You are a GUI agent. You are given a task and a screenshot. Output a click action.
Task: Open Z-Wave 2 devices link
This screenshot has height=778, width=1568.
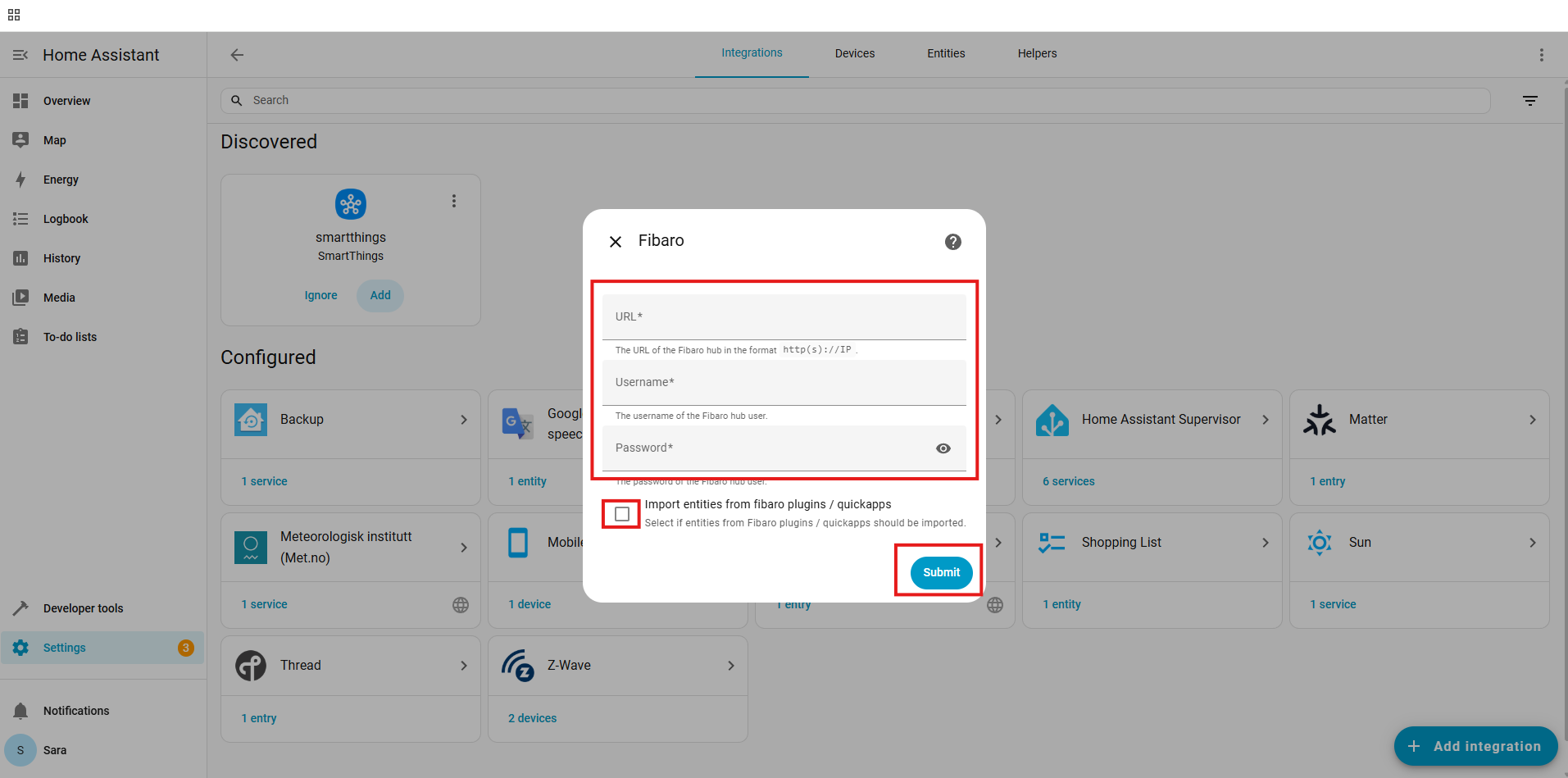pyautogui.click(x=532, y=718)
